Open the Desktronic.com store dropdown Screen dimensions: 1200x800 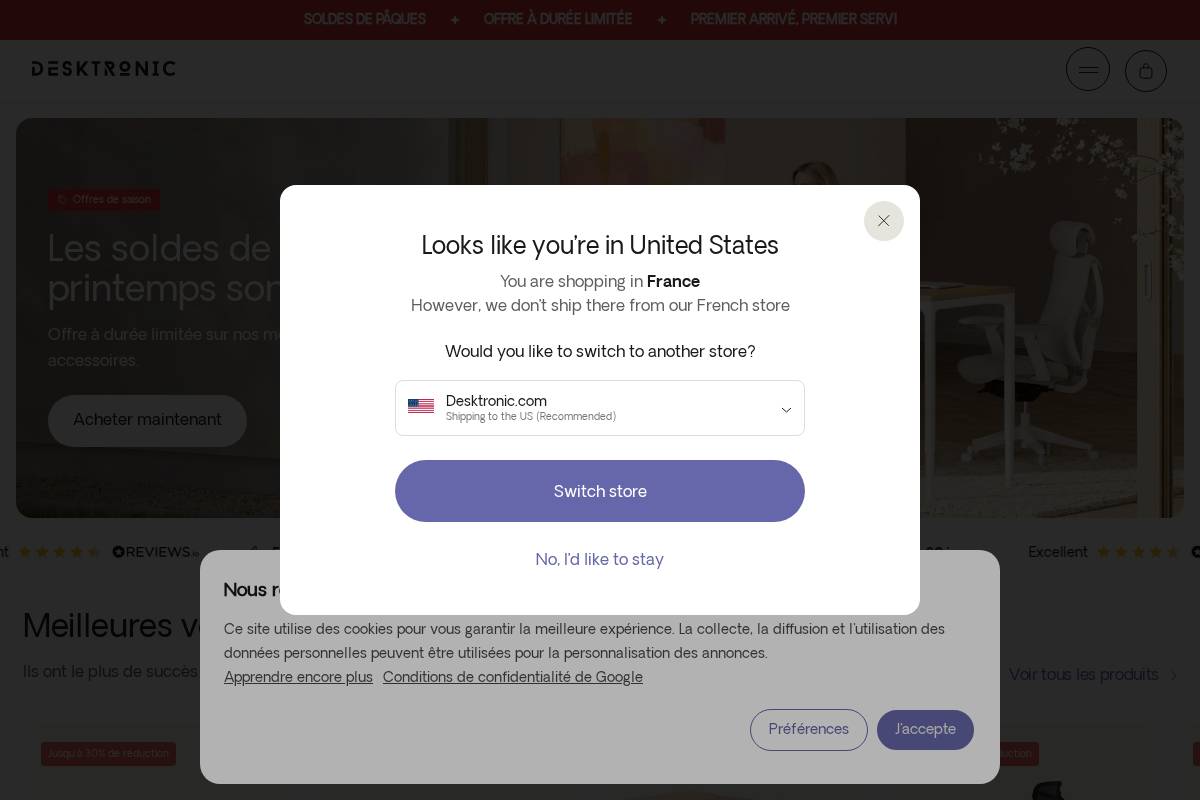600,408
